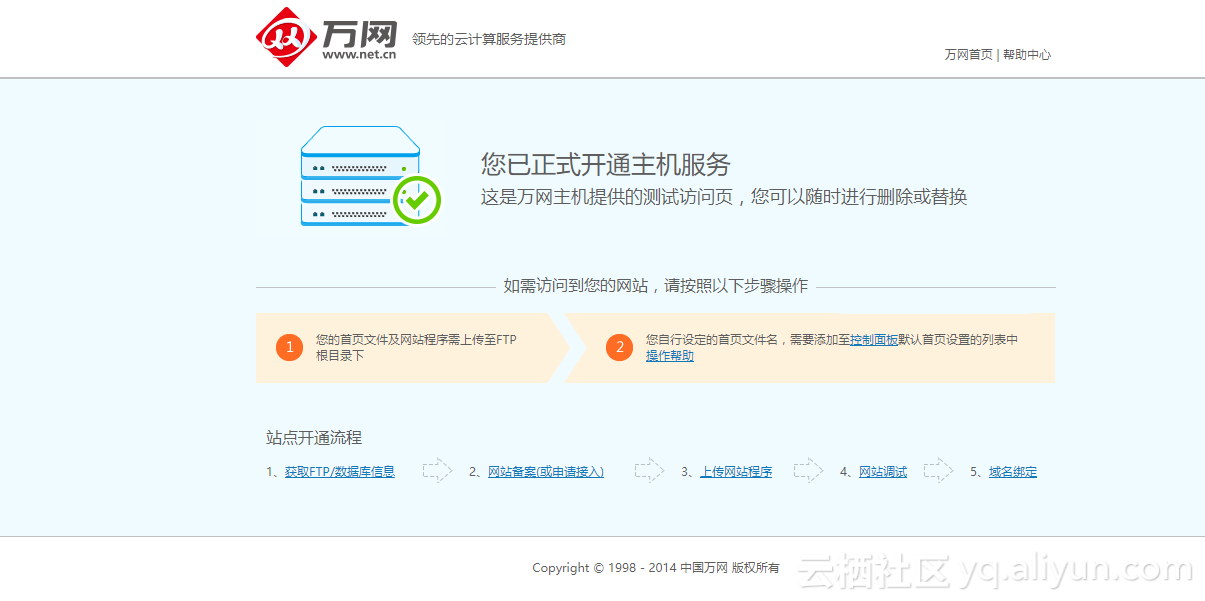Viewport: 1205px width, 601px height.
Task: Open the 上传网站程序 link
Action: tap(736, 472)
